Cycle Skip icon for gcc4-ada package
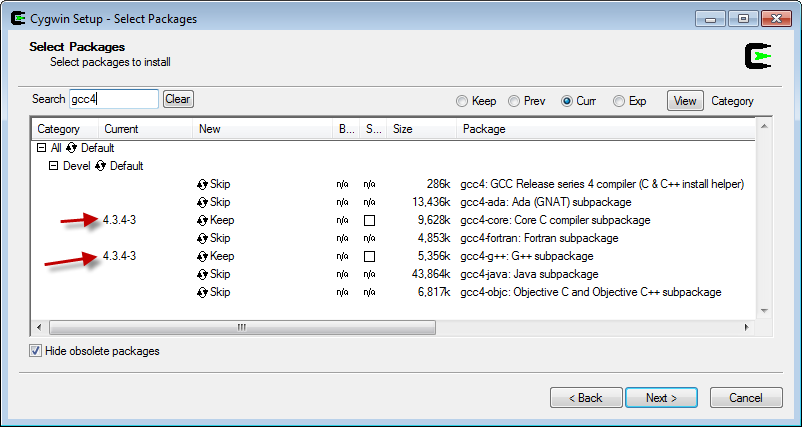The height and width of the screenshot is (427, 802). click(203, 202)
